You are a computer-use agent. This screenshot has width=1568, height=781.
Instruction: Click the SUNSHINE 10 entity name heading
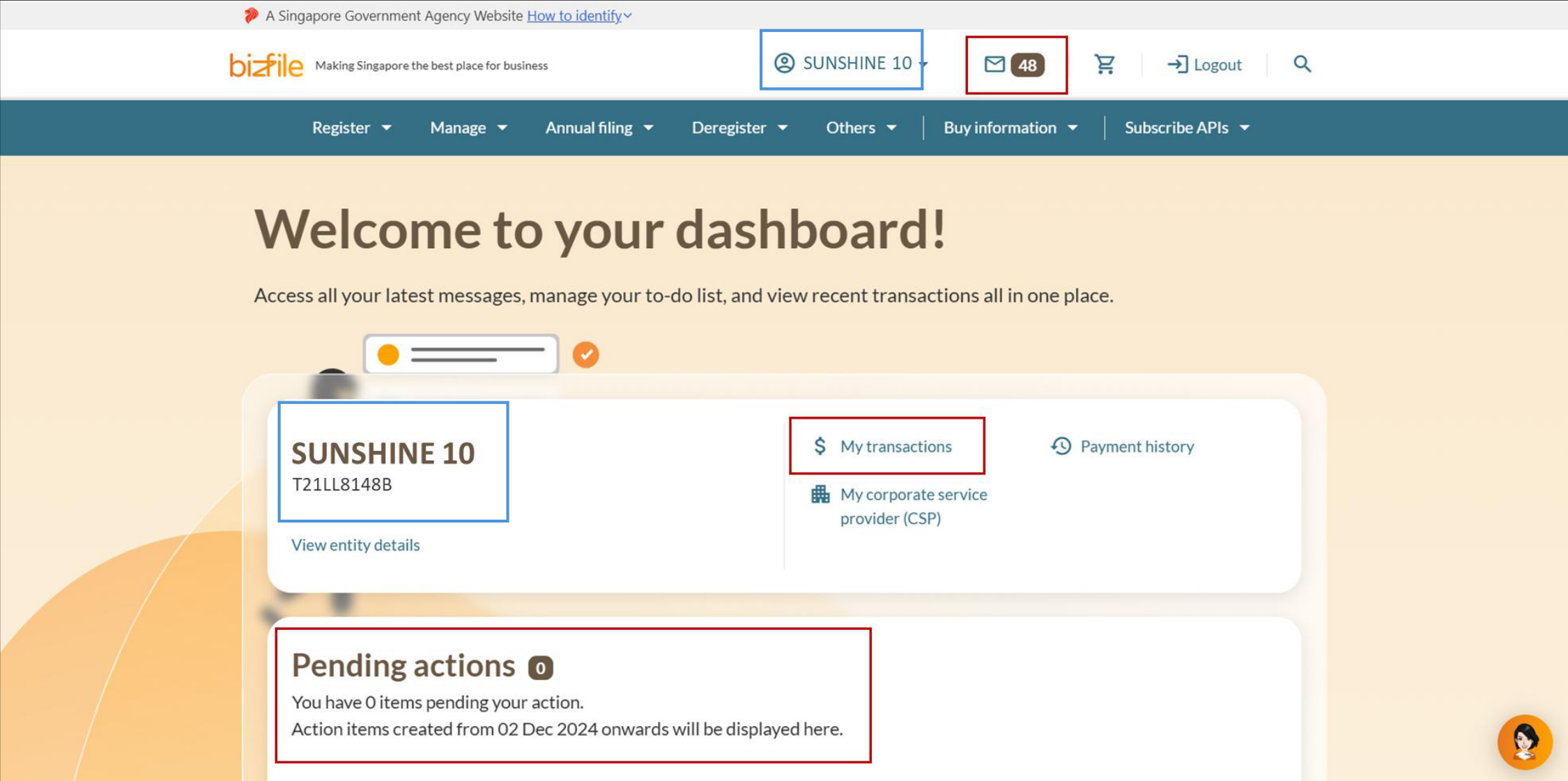pos(383,453)
